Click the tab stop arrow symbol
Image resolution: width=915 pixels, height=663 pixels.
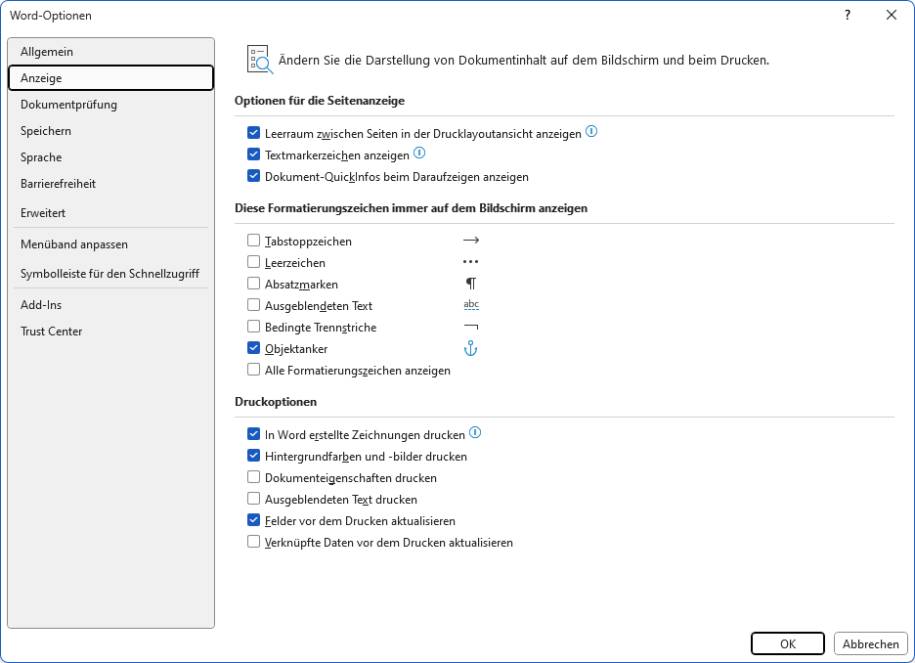(470, 240)
